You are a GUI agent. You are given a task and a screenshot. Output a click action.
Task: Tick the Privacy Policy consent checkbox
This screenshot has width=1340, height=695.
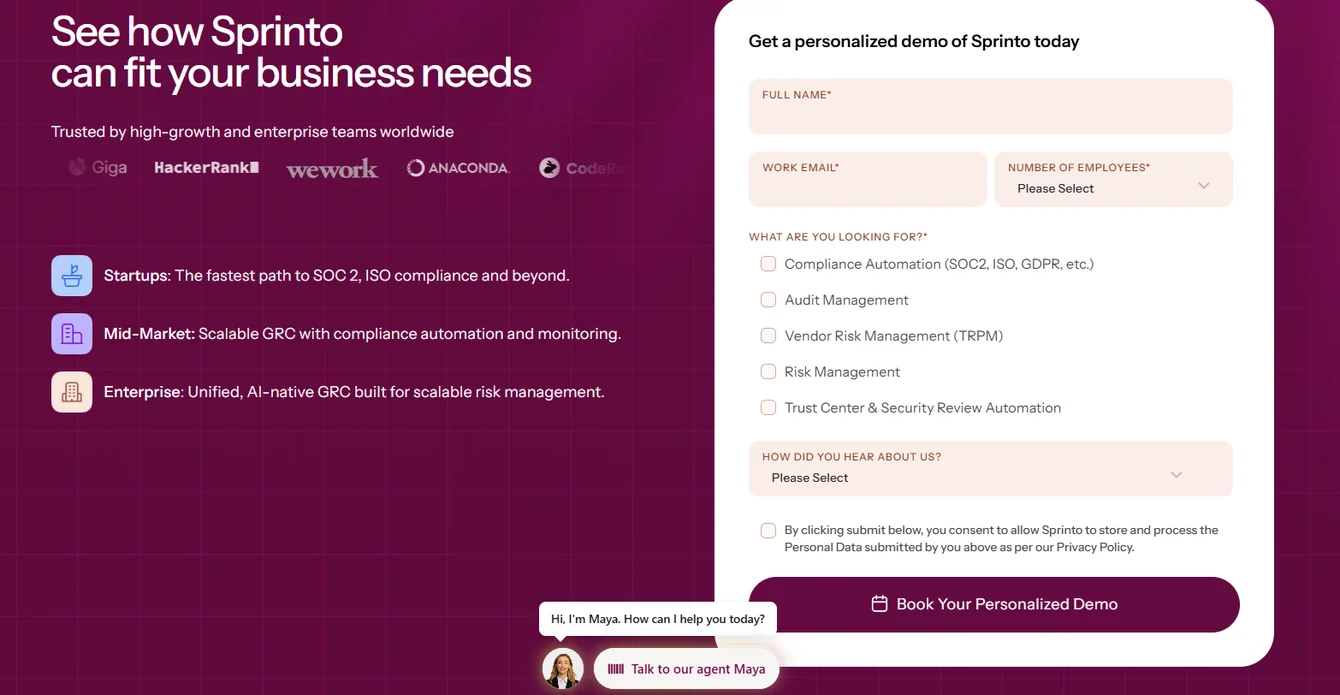(768, 530)
